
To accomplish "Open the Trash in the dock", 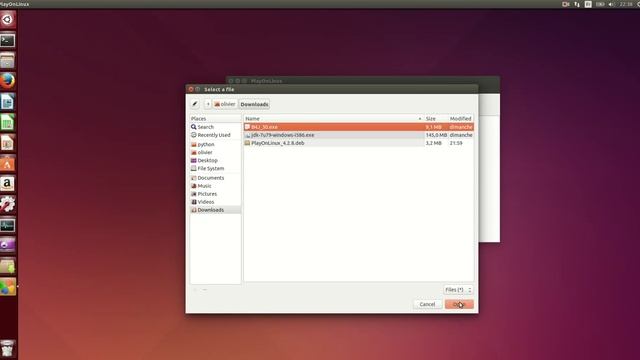I will coord(8,348).
